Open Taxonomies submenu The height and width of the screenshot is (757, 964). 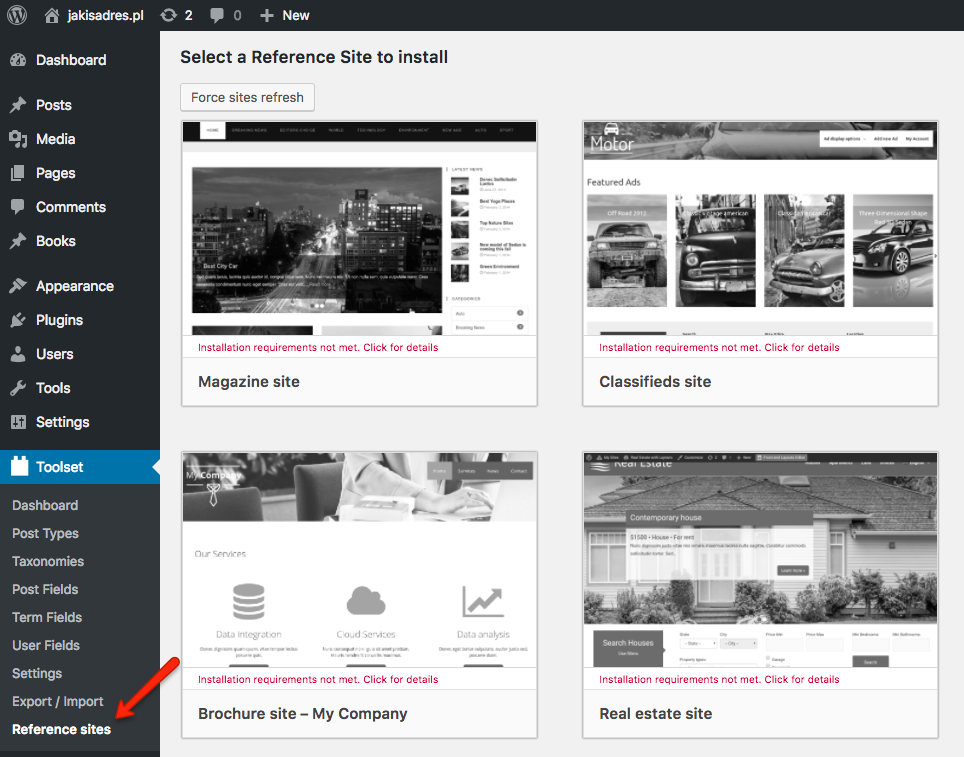pos(48,561)
